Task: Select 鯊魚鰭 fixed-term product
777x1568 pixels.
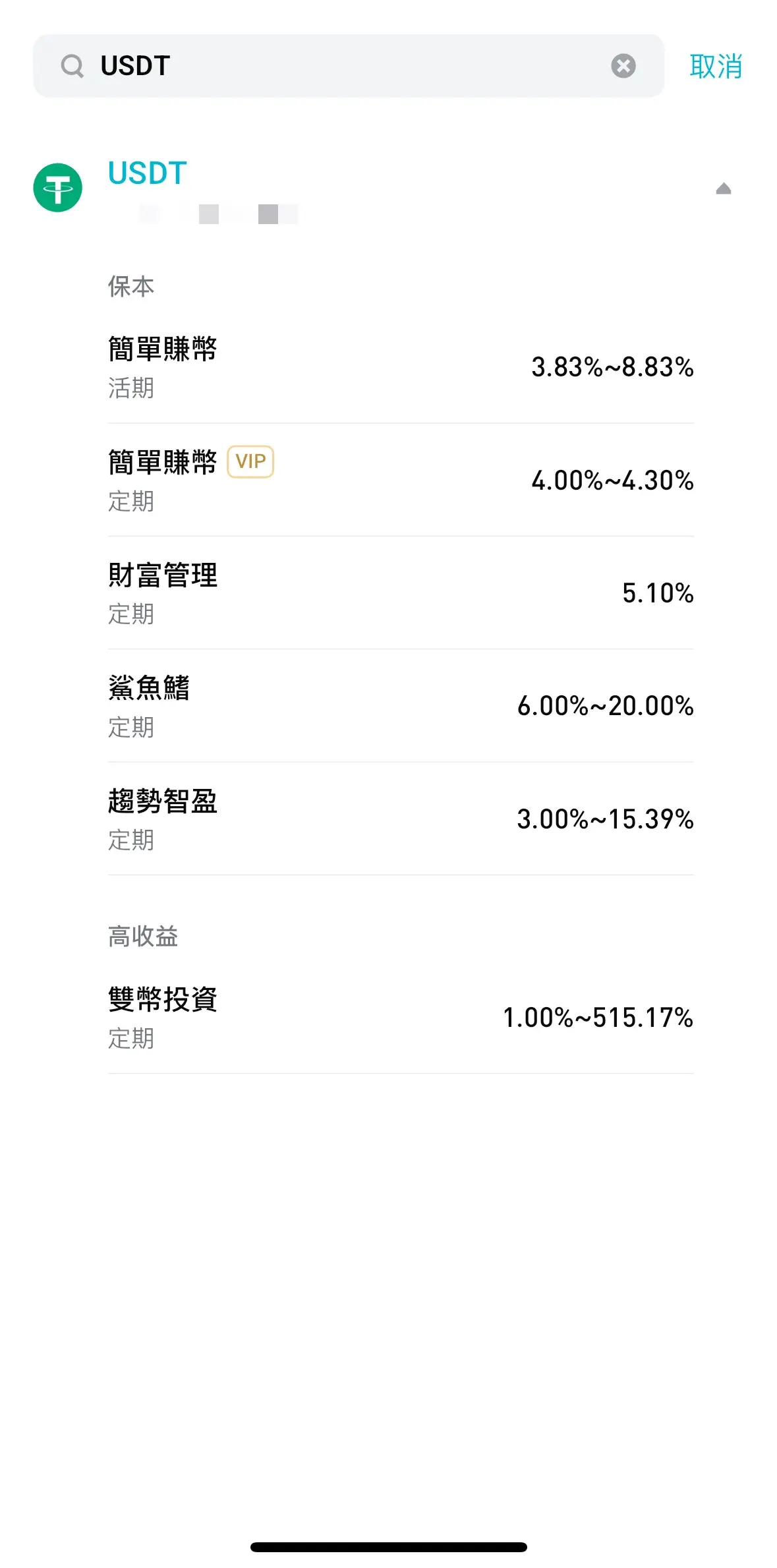Action: [x=401, y=706]
